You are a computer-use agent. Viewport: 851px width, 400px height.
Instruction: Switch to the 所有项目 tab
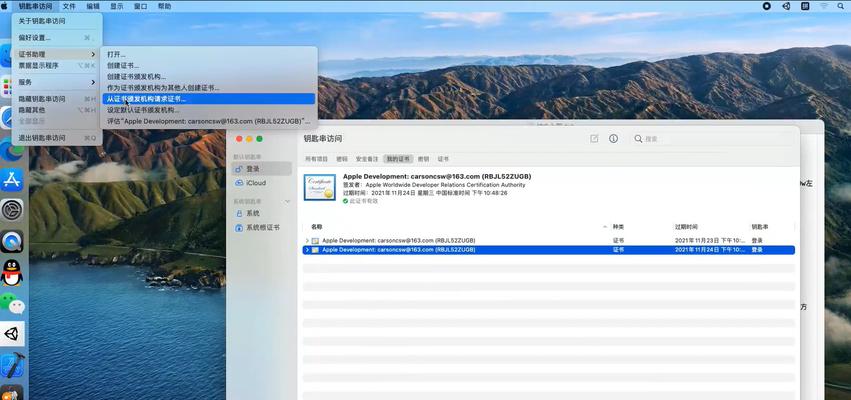tap(316, 159)
